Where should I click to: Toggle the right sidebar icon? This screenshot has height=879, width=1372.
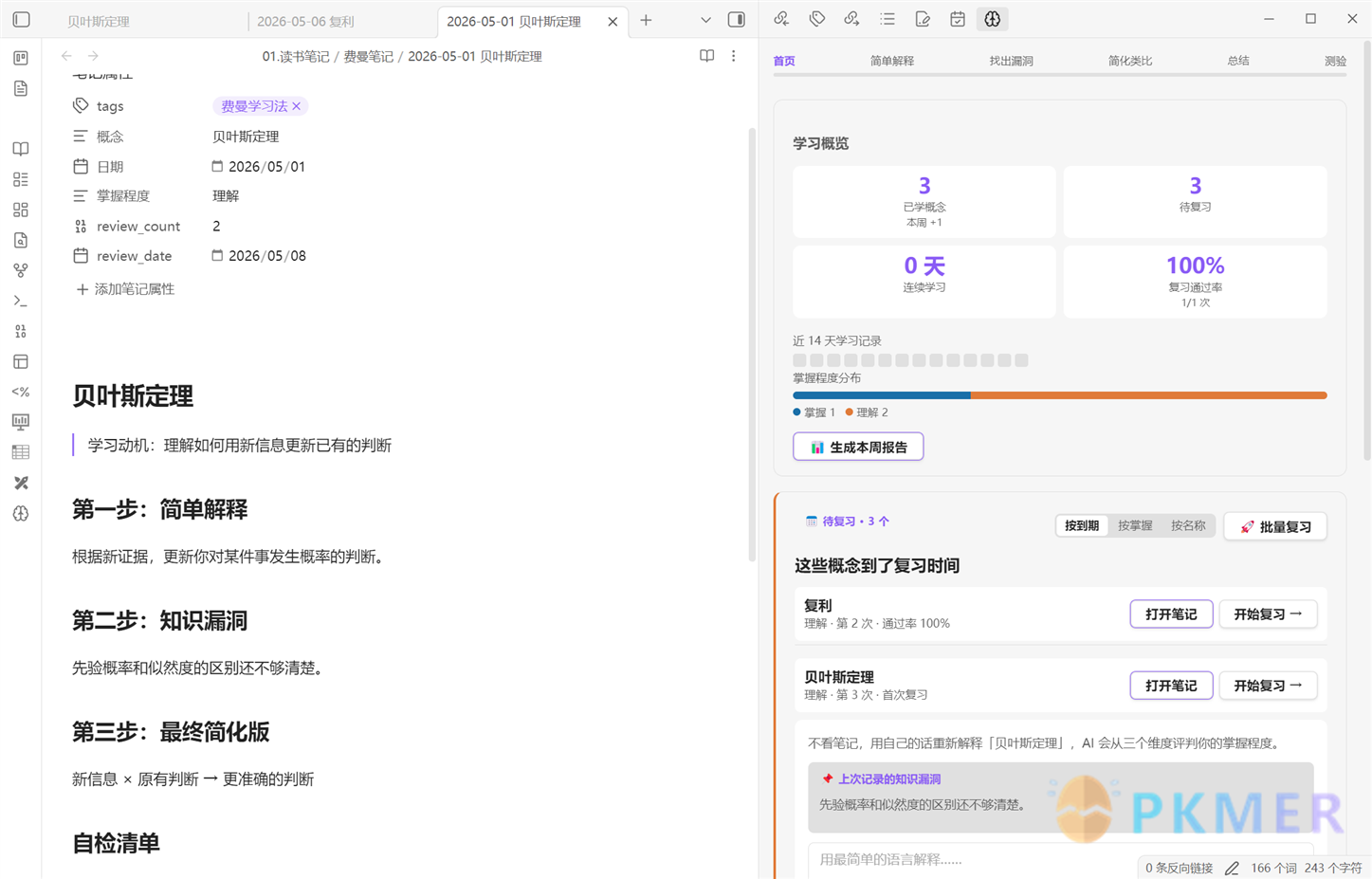tap(737, 20)
